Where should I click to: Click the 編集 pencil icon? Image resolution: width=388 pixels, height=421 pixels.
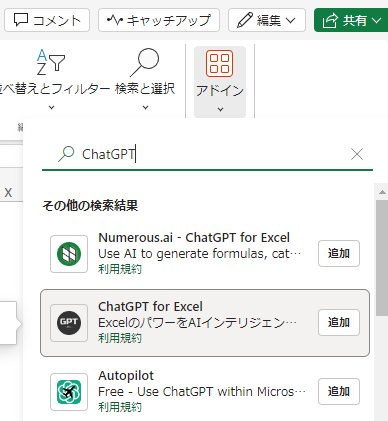tap(245, 21)
